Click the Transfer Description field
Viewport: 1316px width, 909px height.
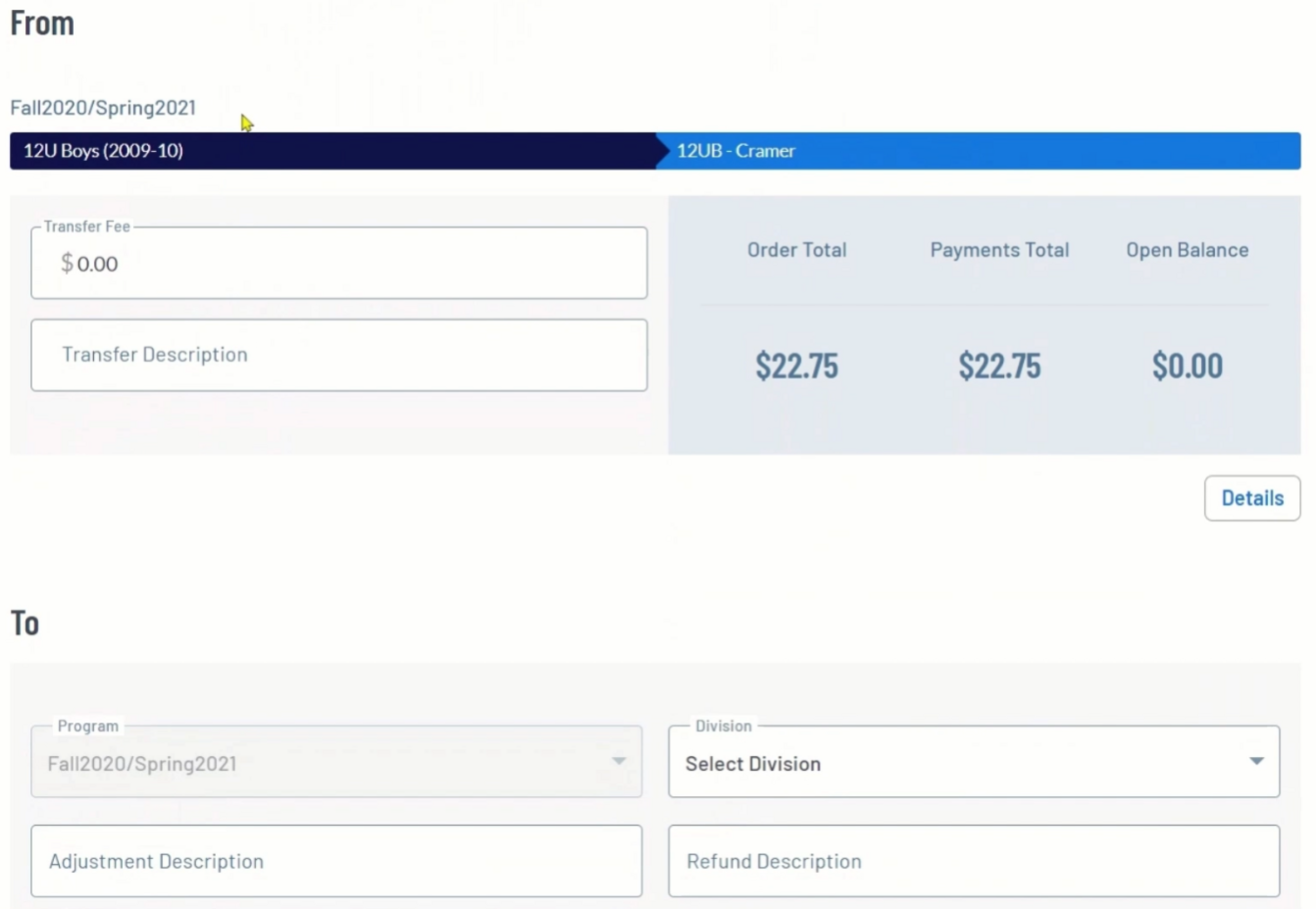(339, 355)
